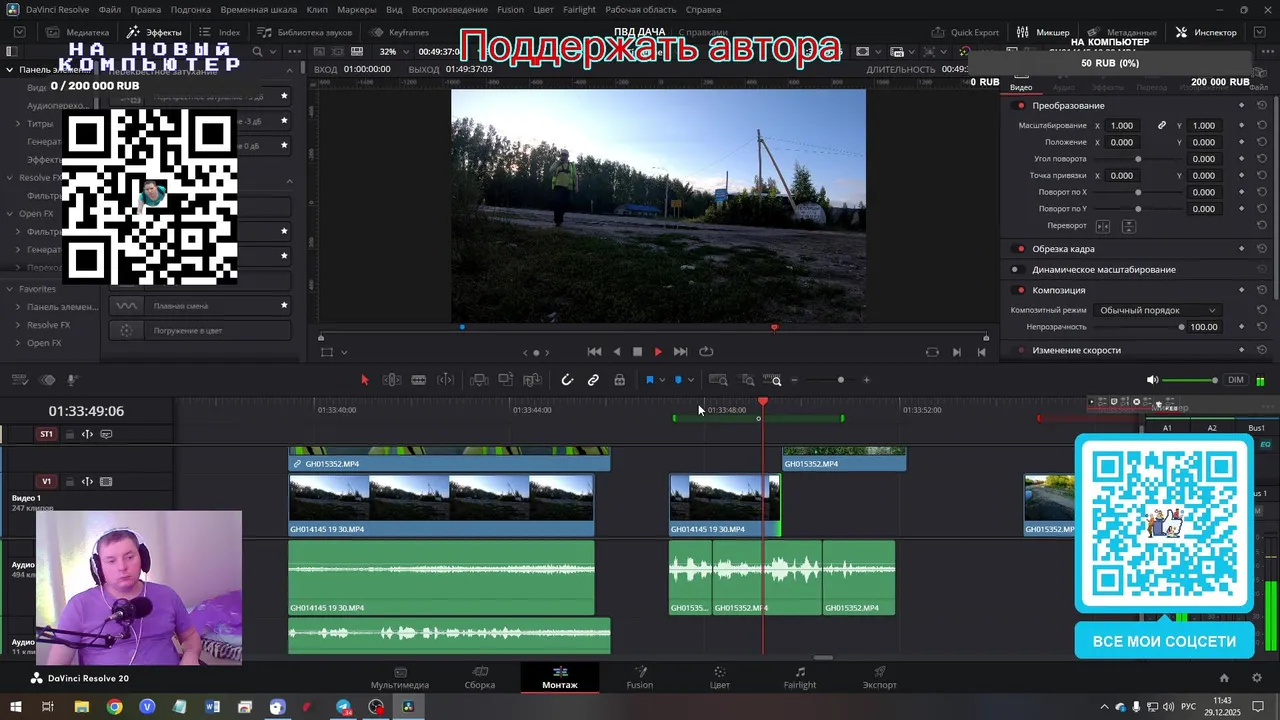The height and width of the screenshot is (720, 1280).
Task: Click the replace clip tool icon
Action: (533, 380)
